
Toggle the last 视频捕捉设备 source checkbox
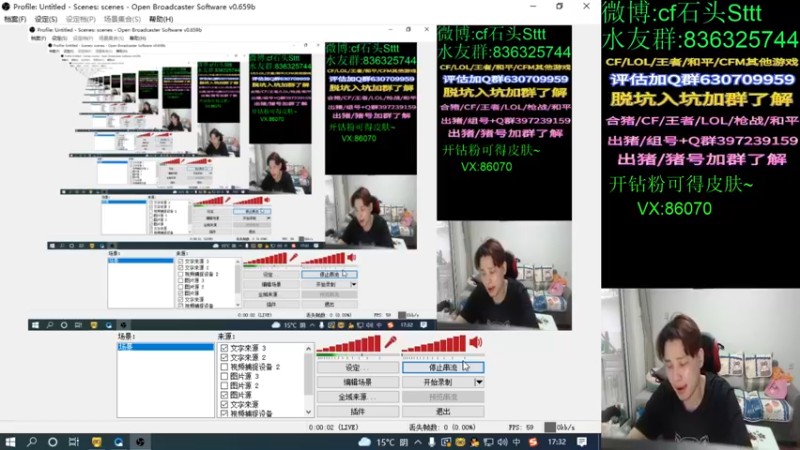click(x=224, y=413)
